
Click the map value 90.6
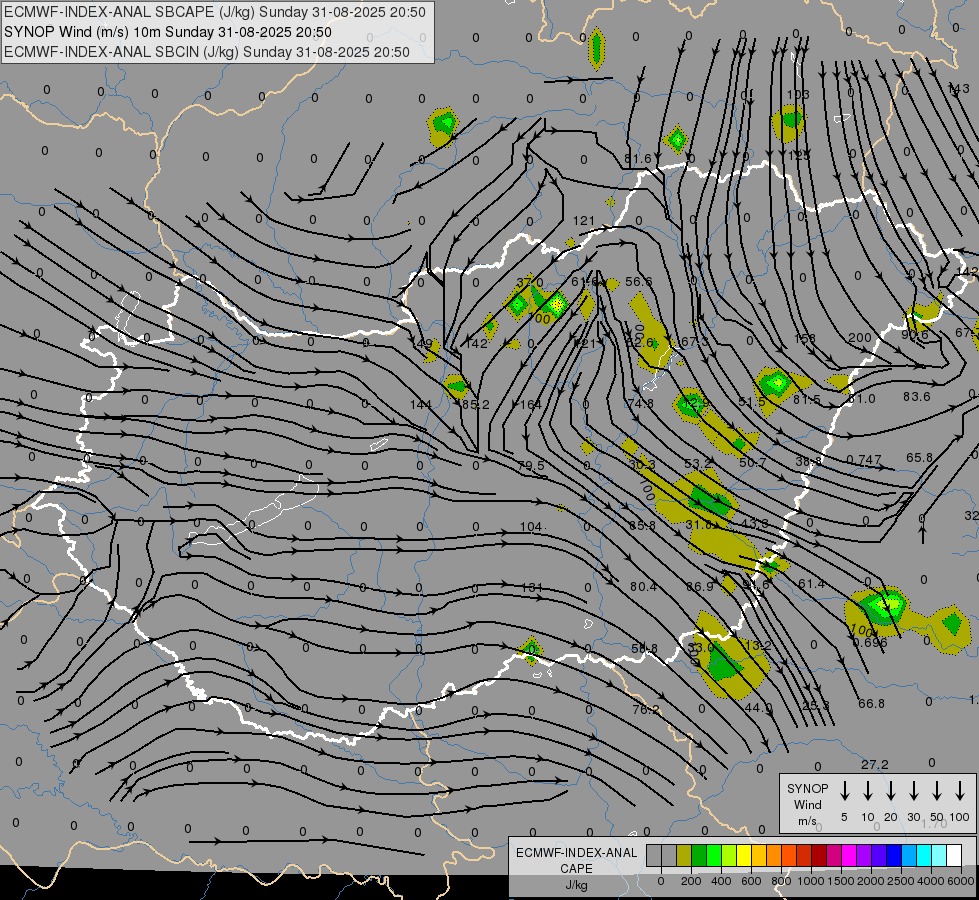pyautogui.click(x=915, y=335)
